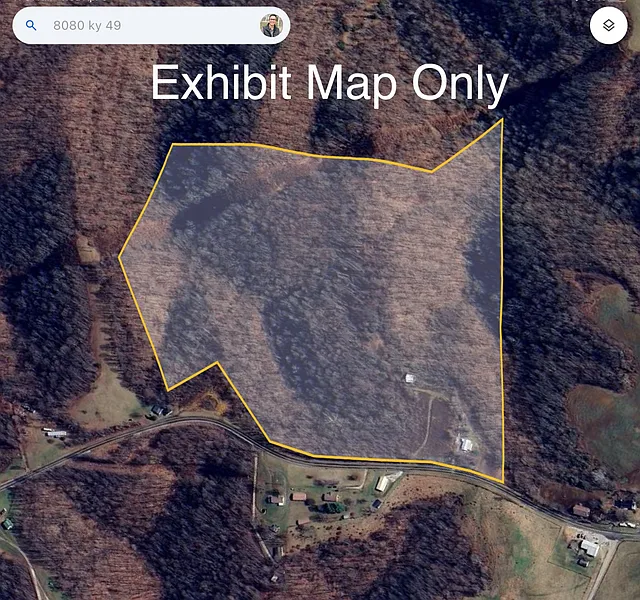Select the long white barn south of road
Screen dimensions: 640x600
382,484
